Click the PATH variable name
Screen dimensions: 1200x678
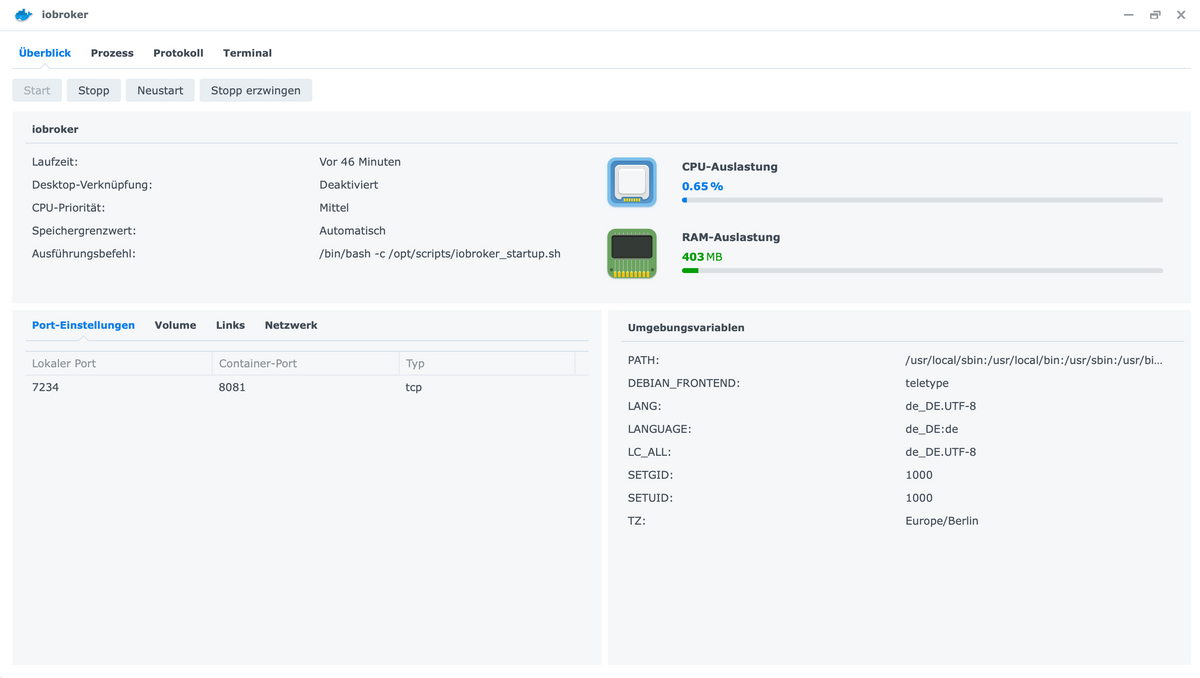tap(644, 360)
